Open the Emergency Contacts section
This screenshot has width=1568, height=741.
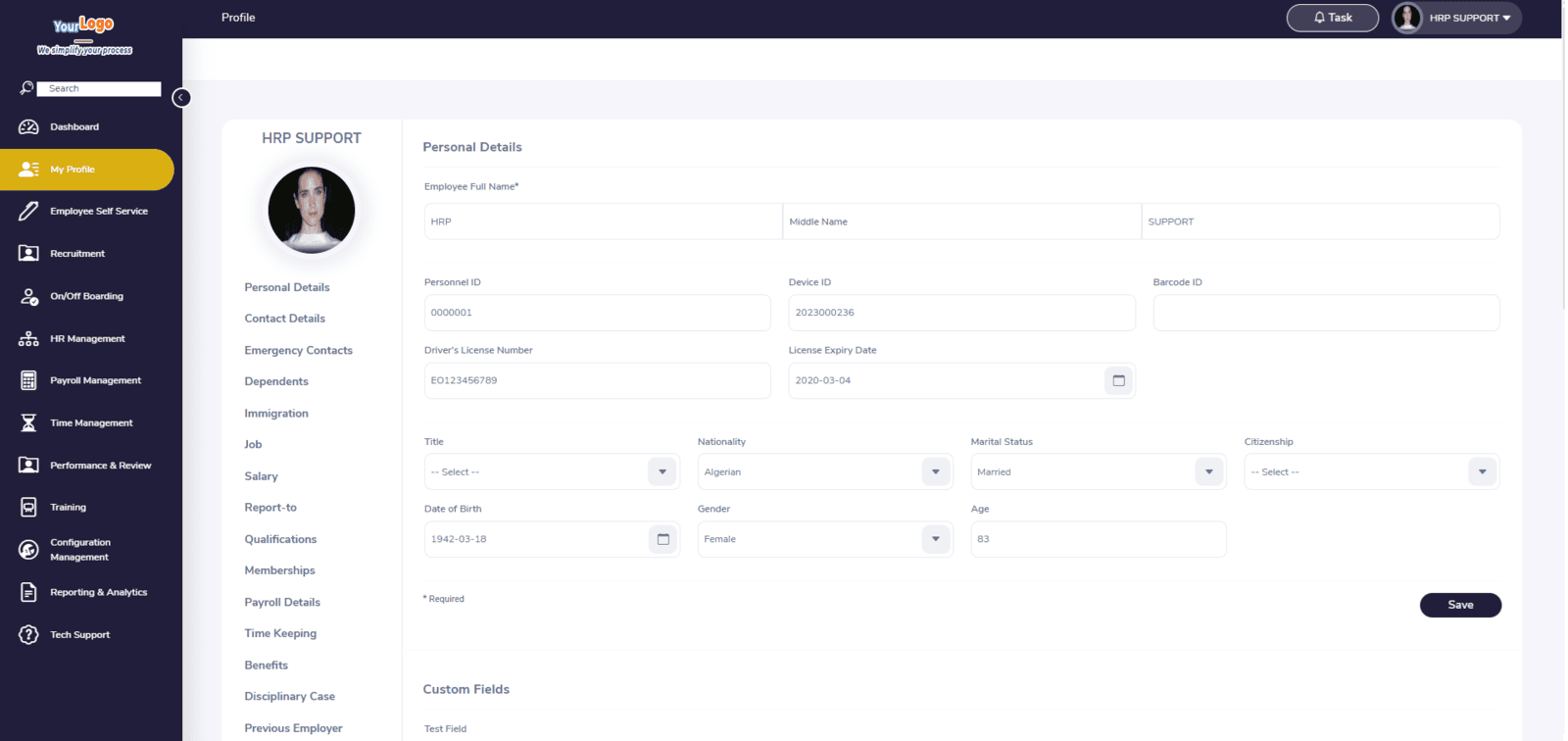298,350
